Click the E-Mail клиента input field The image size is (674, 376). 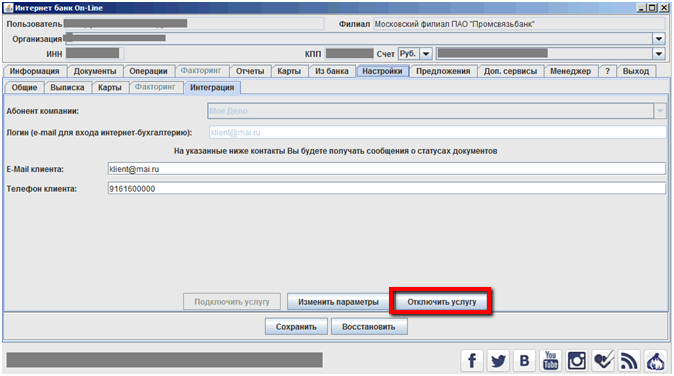[386, 169]
